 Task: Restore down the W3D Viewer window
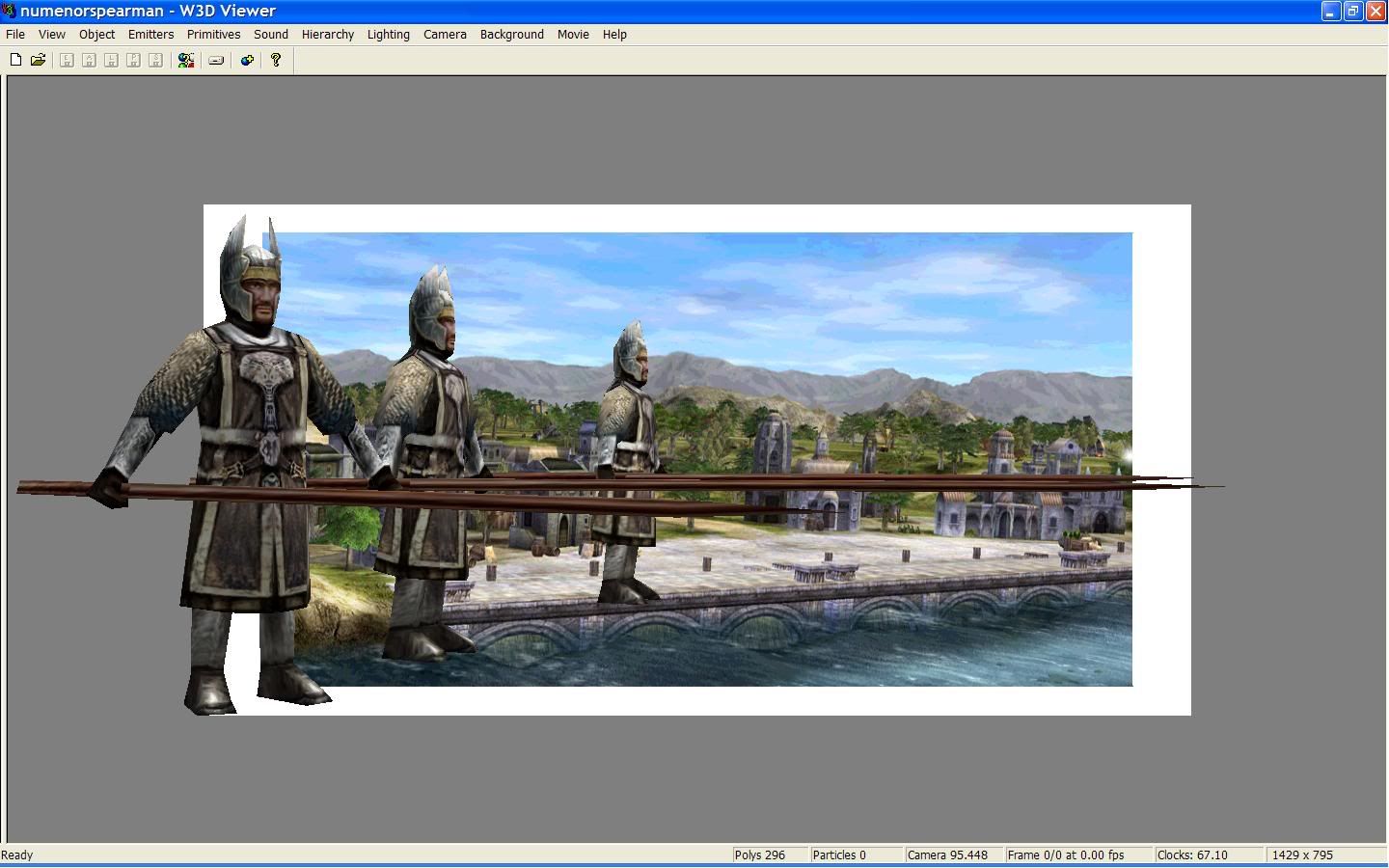click(x=1353, y=11)
